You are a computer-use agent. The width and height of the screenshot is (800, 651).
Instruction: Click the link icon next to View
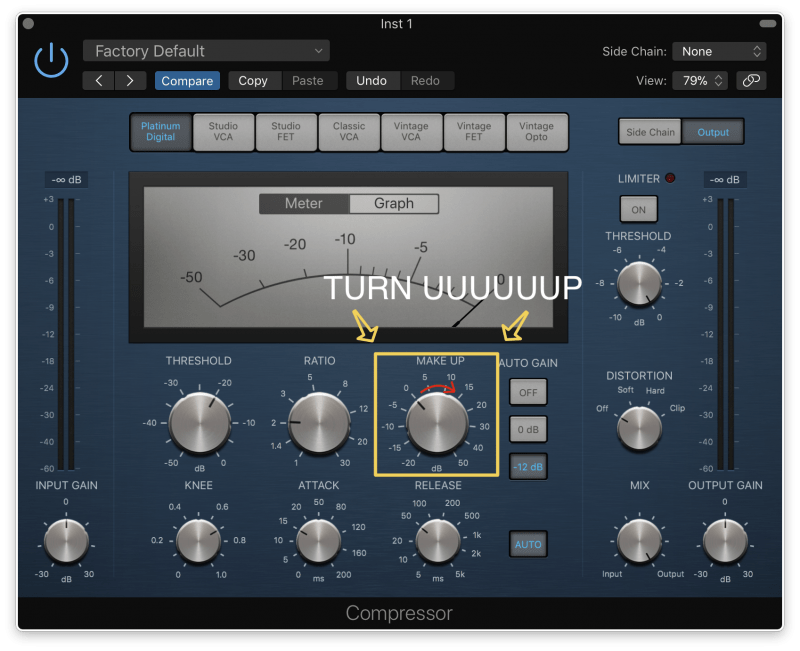click(751, 81)
